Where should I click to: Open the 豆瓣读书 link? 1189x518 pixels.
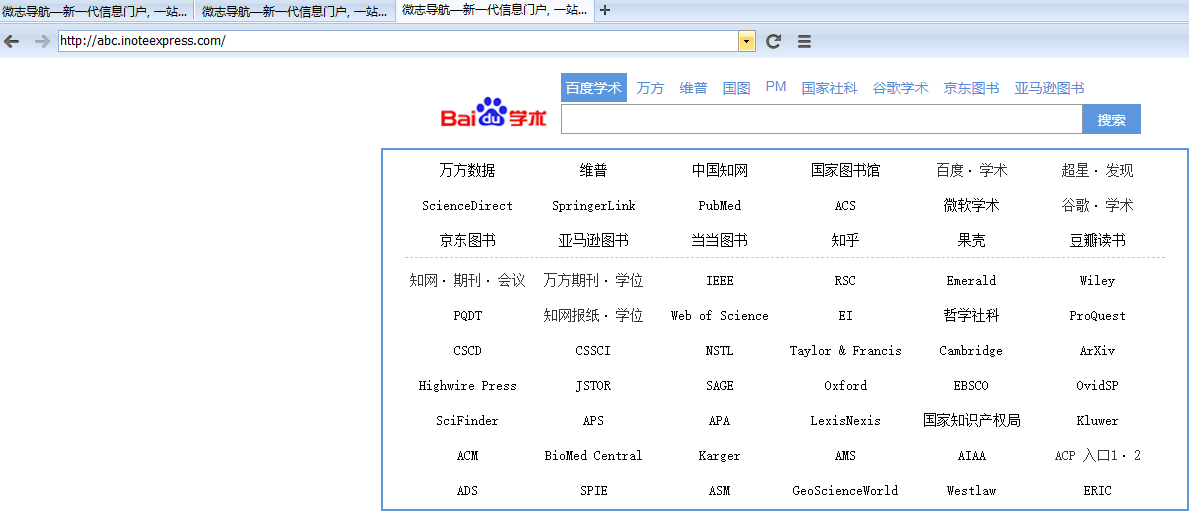pyautogui.click(x=1097, y=240)
